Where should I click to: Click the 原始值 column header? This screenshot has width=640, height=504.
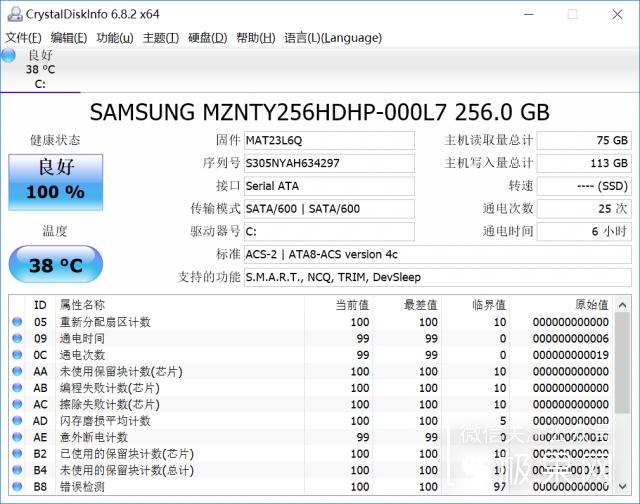point(562,305)
